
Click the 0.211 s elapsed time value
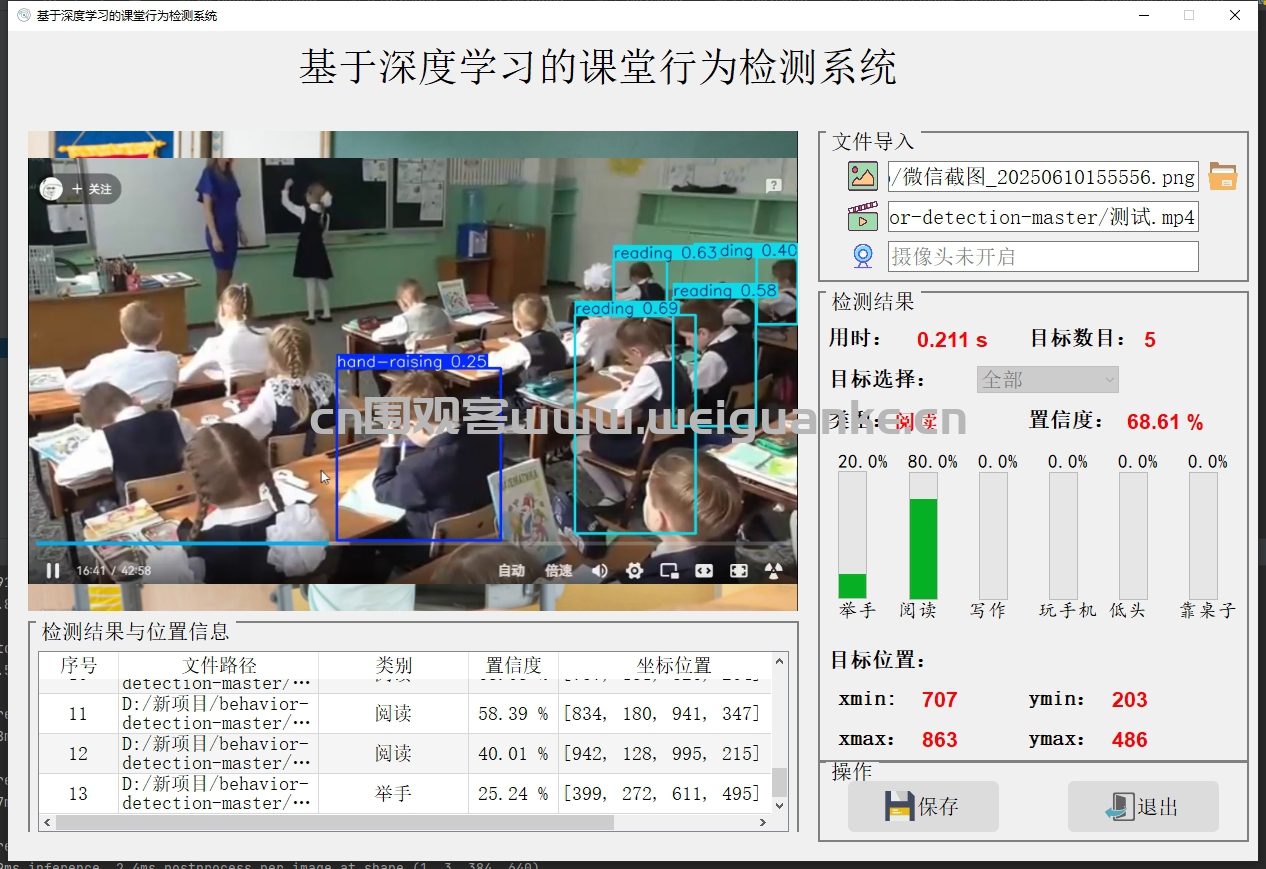tap(952, 339)
